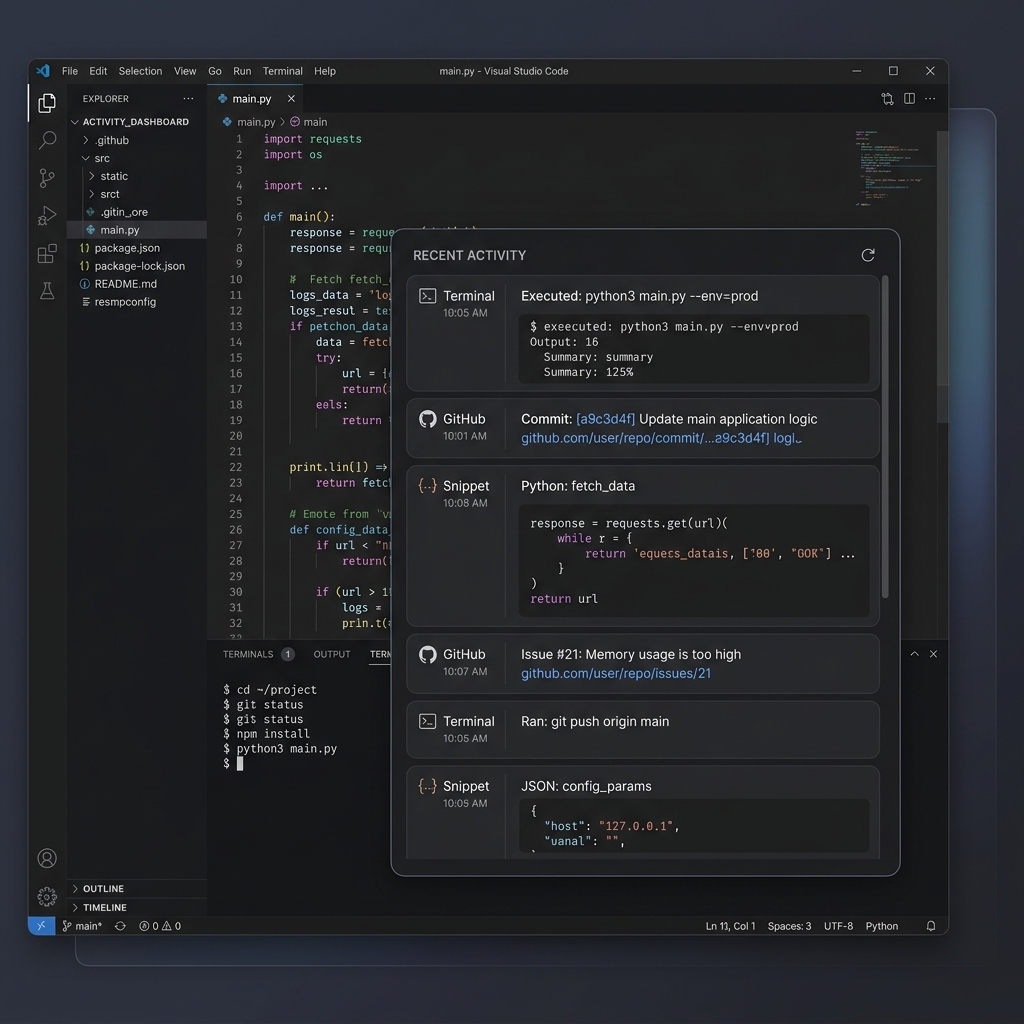Expand the static folder
This screenshot has width=1024, height=1024.
click(91, 176)
